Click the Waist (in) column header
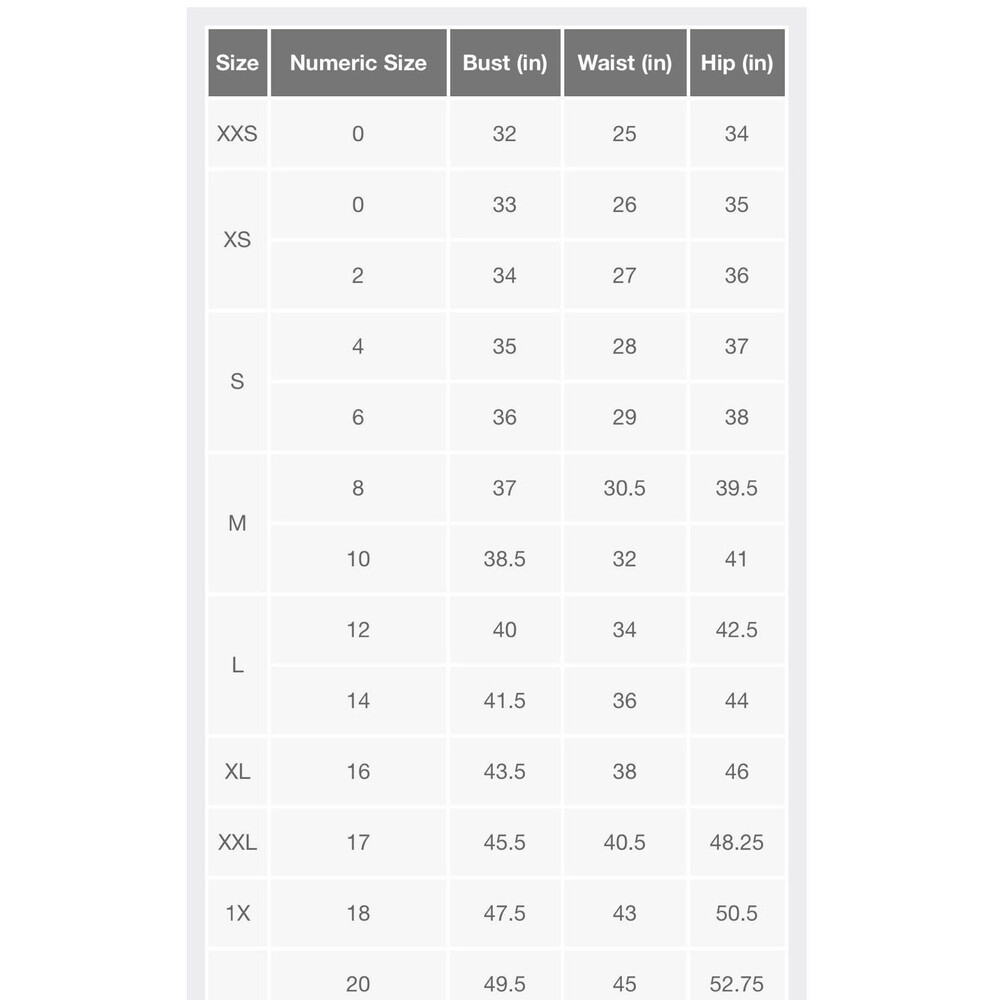The image size is (1000, 1000). click(624, 62)
